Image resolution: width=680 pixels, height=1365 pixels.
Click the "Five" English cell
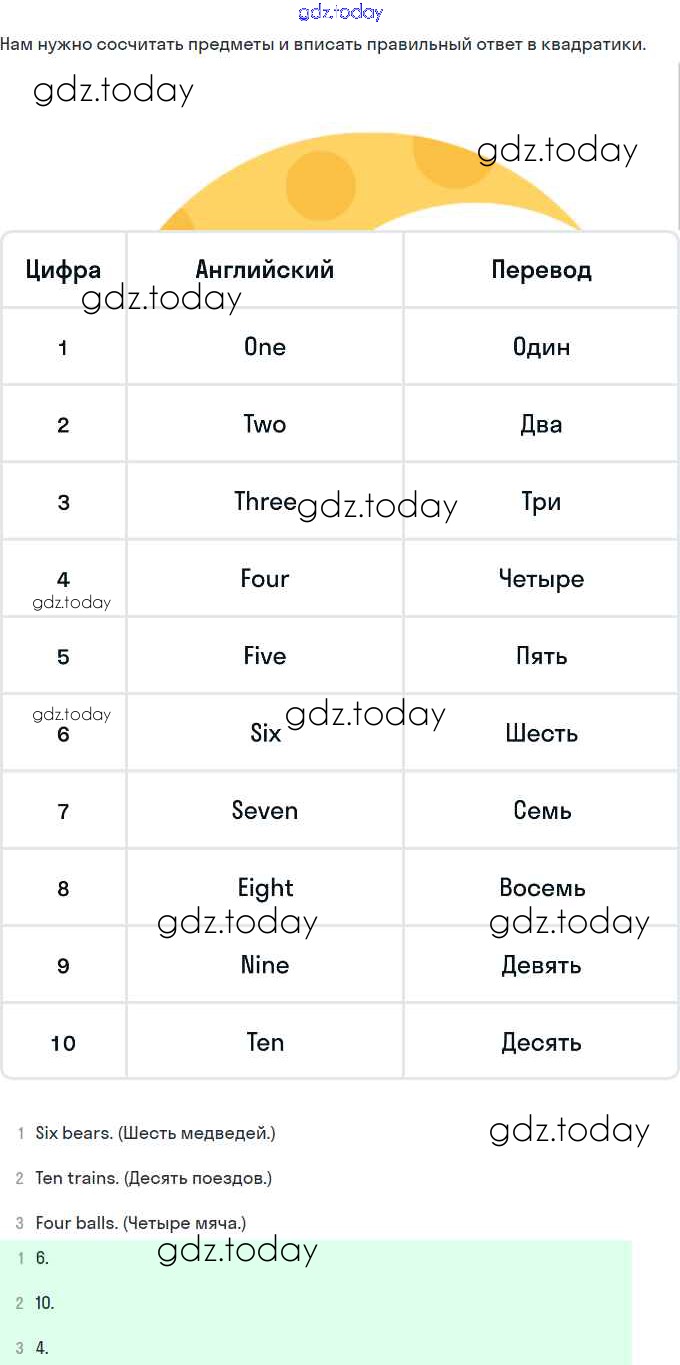coord(265,656)
